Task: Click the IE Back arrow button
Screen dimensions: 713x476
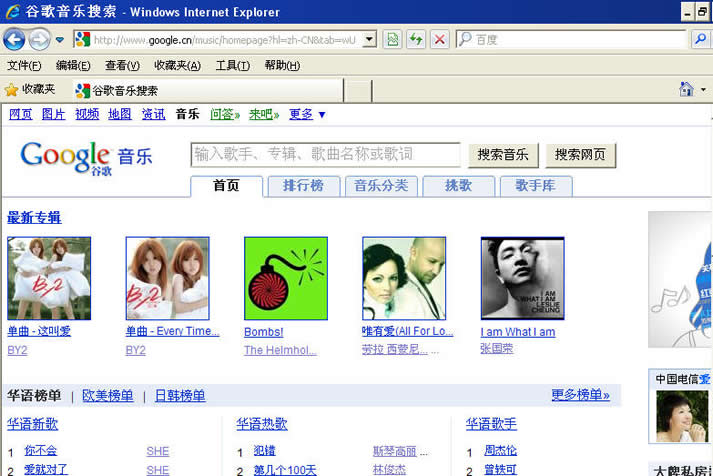Action: [x=14, y=40]
